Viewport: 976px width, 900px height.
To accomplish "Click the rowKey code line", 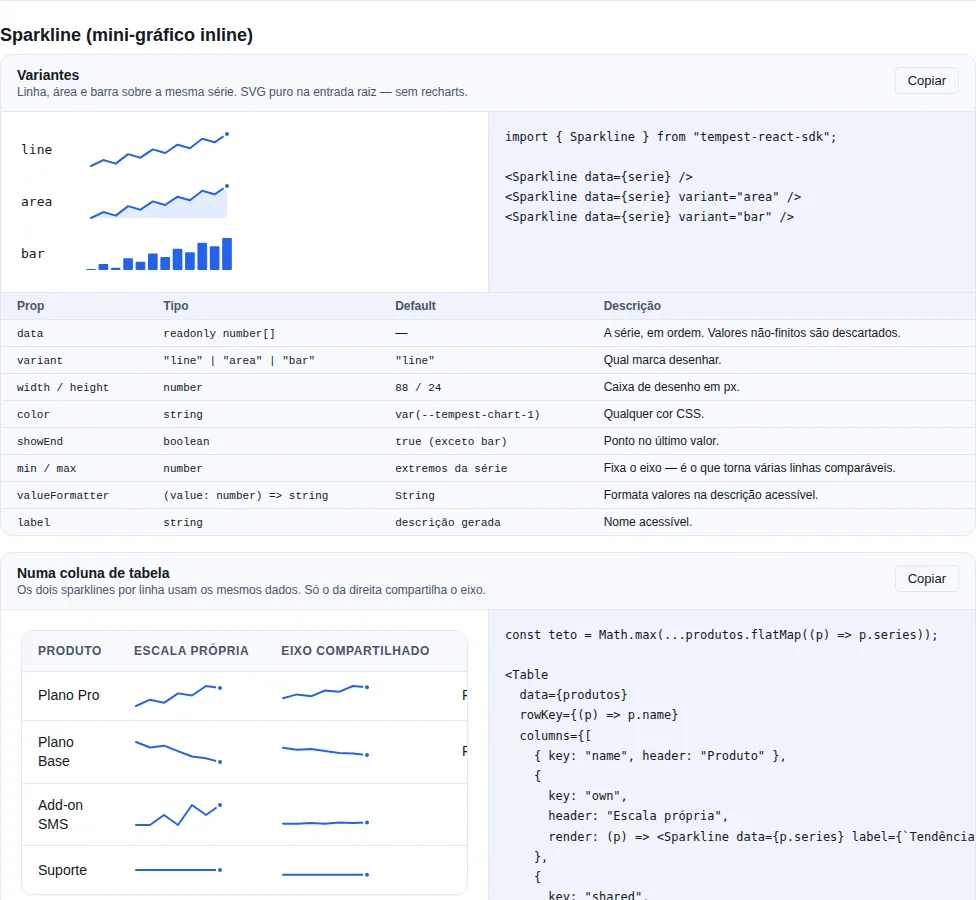I will pos(599,715).
